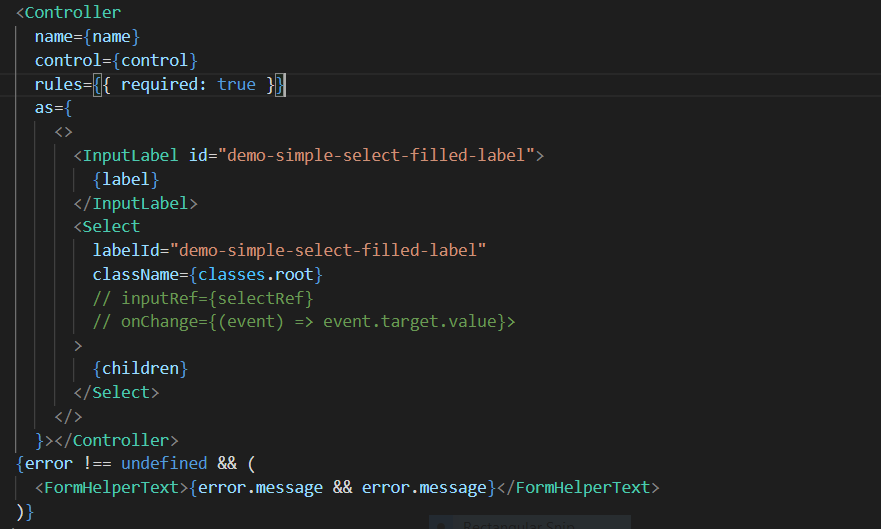
Task: Click the 'true' value in rules
Action: (237, 84)
